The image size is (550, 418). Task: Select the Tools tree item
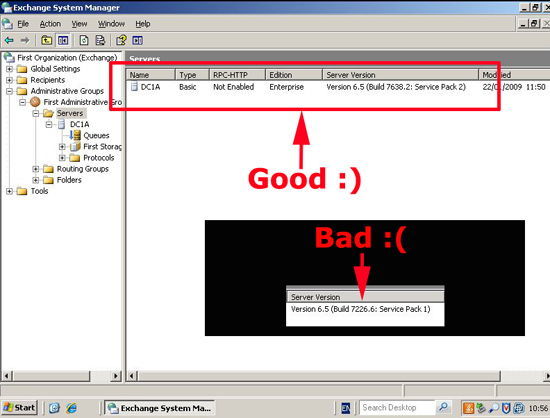[x=39, y=191]
